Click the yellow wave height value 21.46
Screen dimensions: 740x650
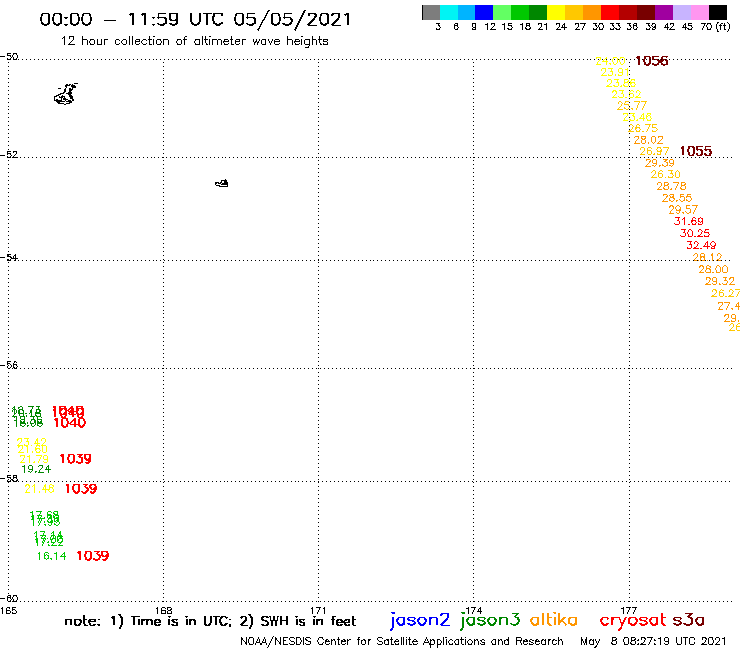click(x=40, y=489)
